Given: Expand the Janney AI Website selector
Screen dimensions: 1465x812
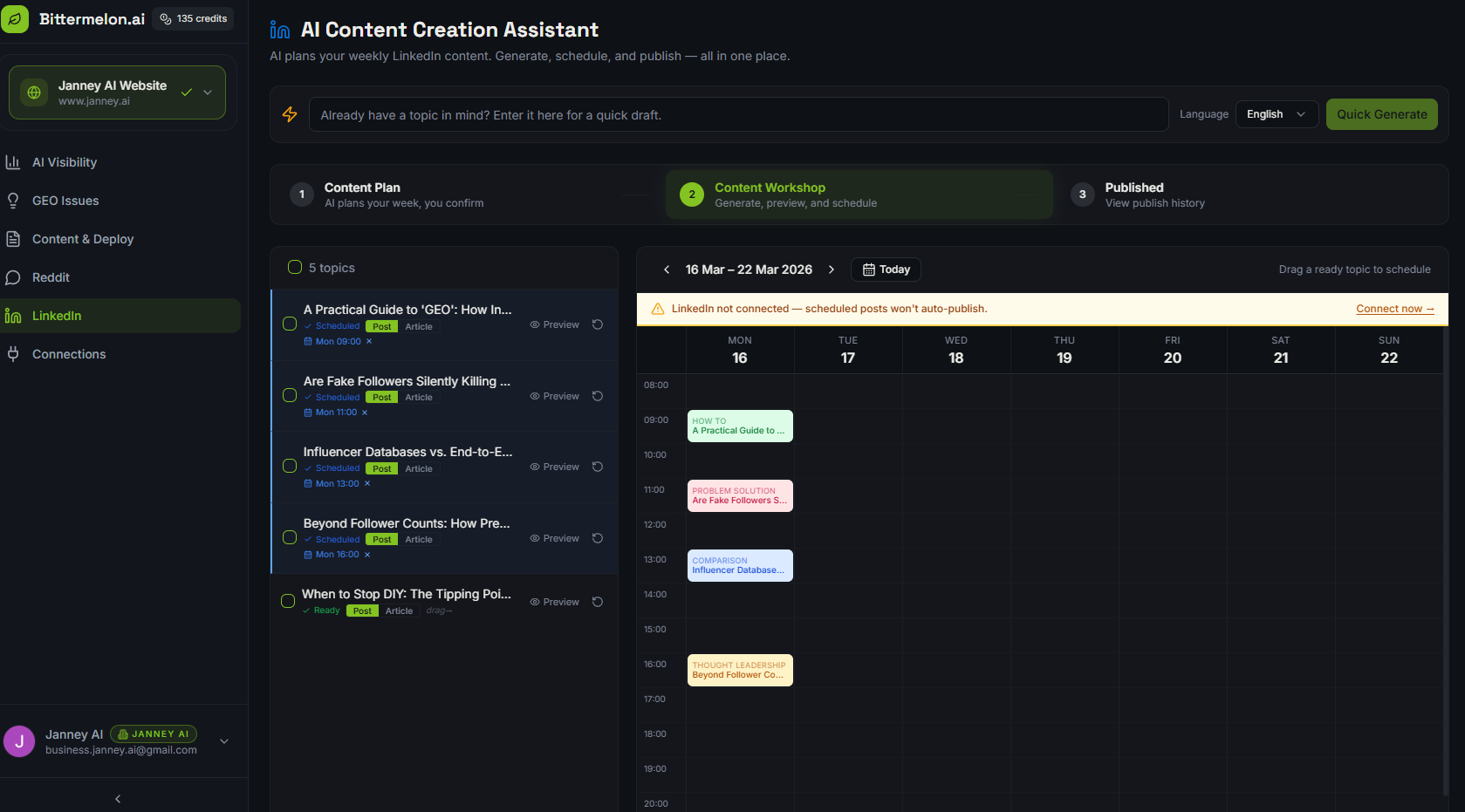Looking at the screenshot, I should coord(208,92).
